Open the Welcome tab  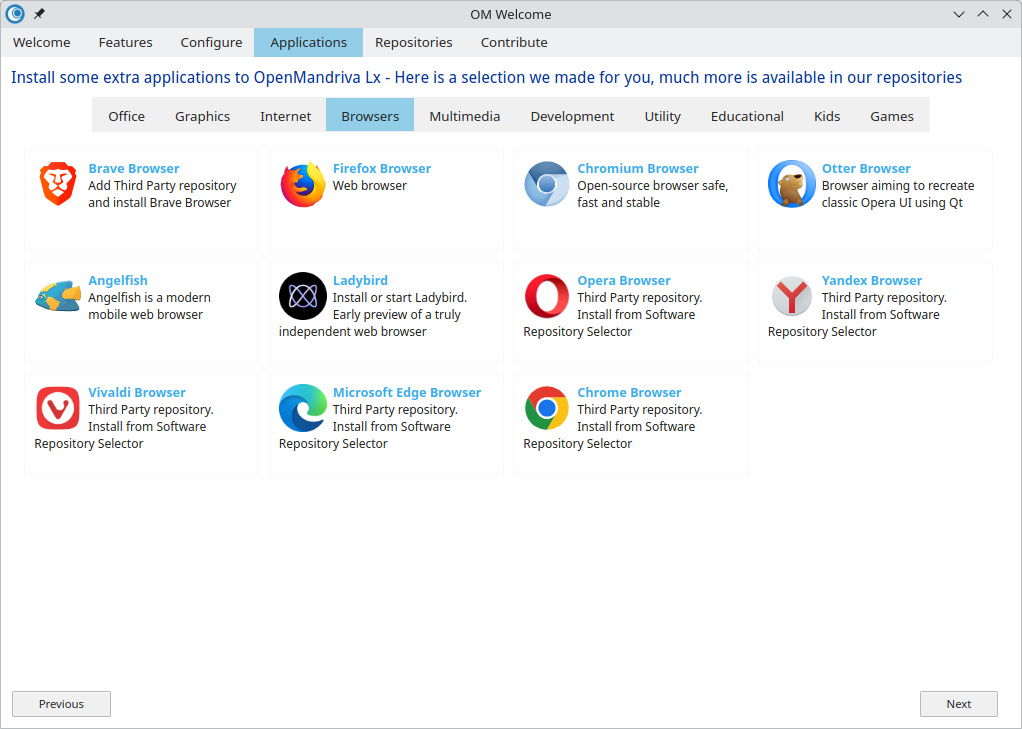(x=42, y=42)
